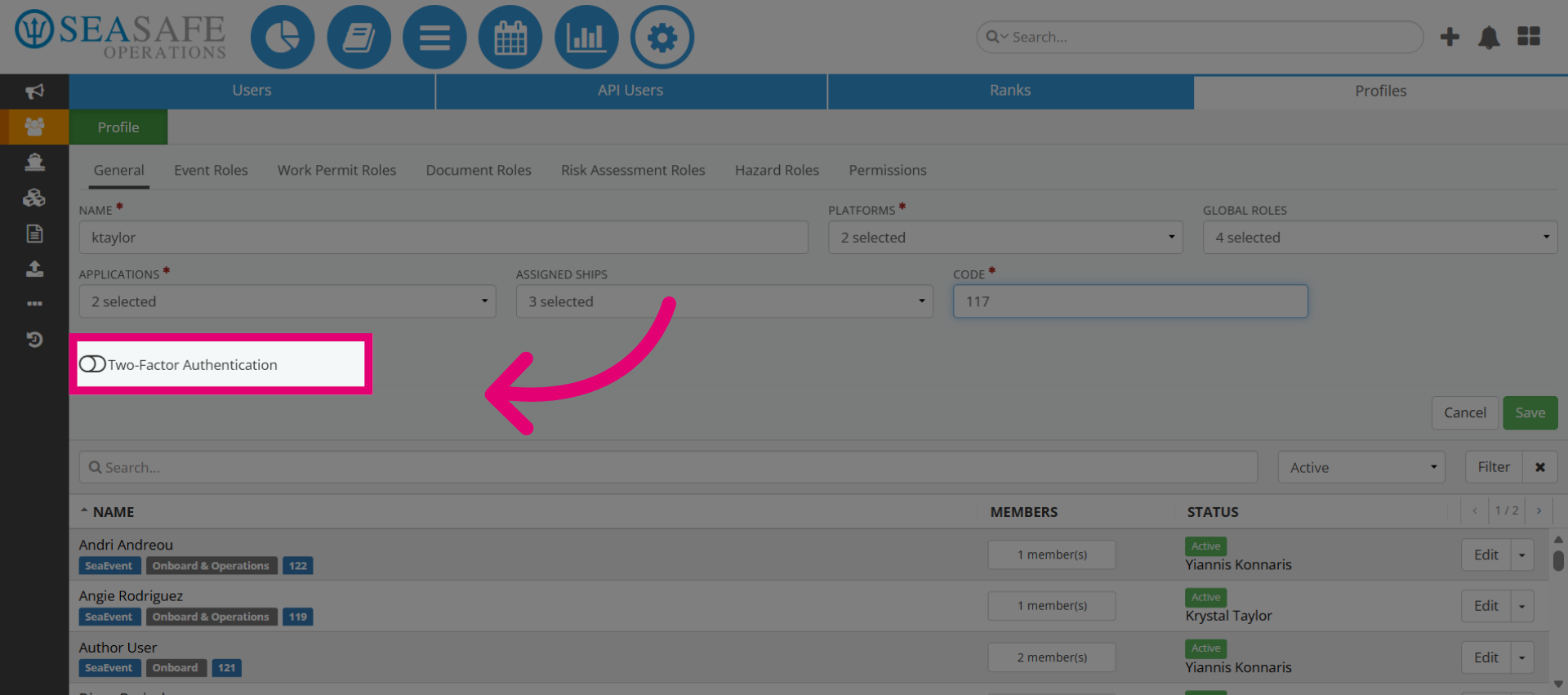Edit the Andri Andreou profile

coord(1486,555)
